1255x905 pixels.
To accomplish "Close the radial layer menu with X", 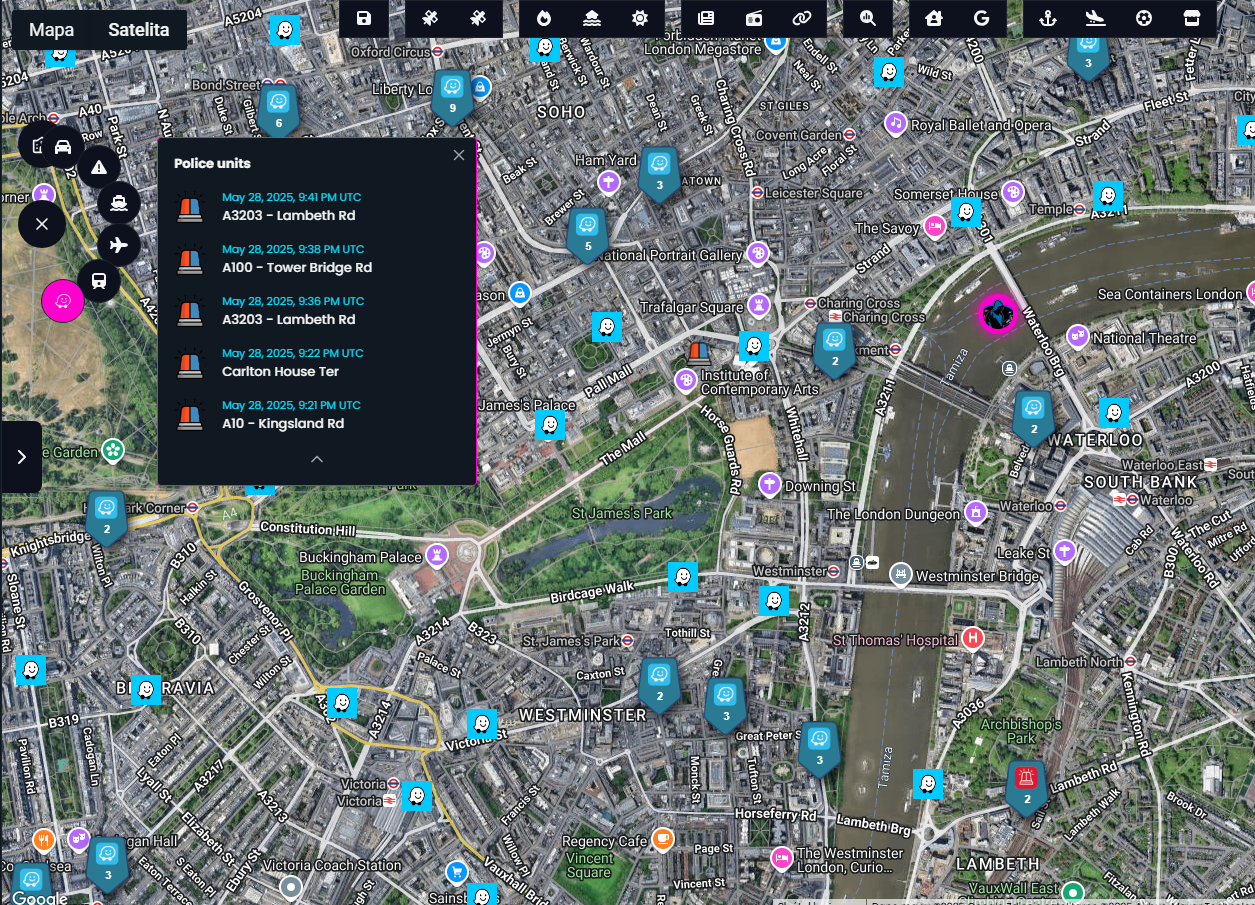I will pyautogui.click(x=42, y=224).
